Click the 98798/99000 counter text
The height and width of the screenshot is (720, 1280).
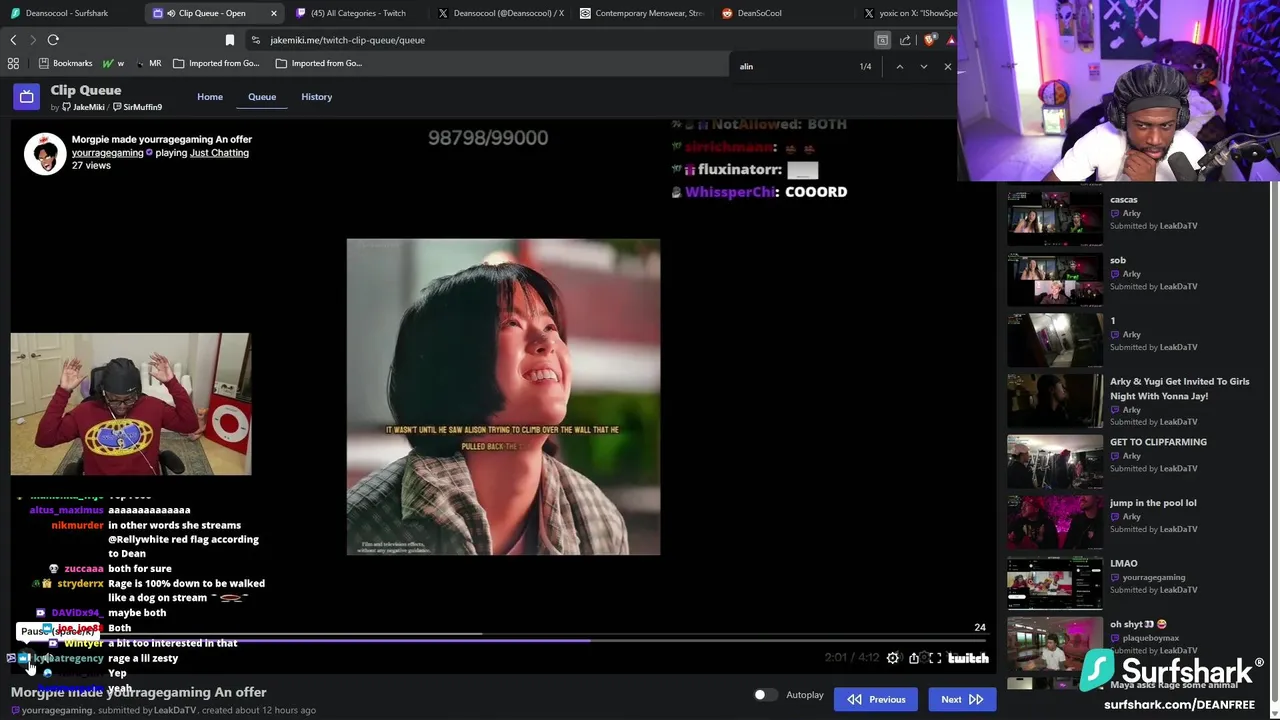click(x=488, y=138)
